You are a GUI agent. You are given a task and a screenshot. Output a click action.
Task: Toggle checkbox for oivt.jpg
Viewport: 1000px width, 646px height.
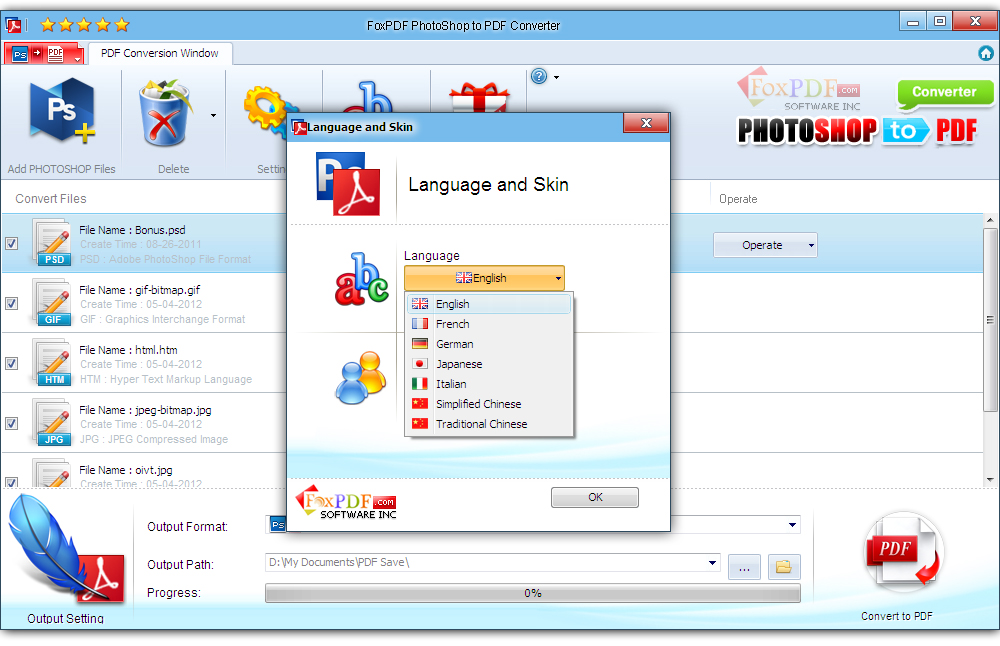point(11,482)
